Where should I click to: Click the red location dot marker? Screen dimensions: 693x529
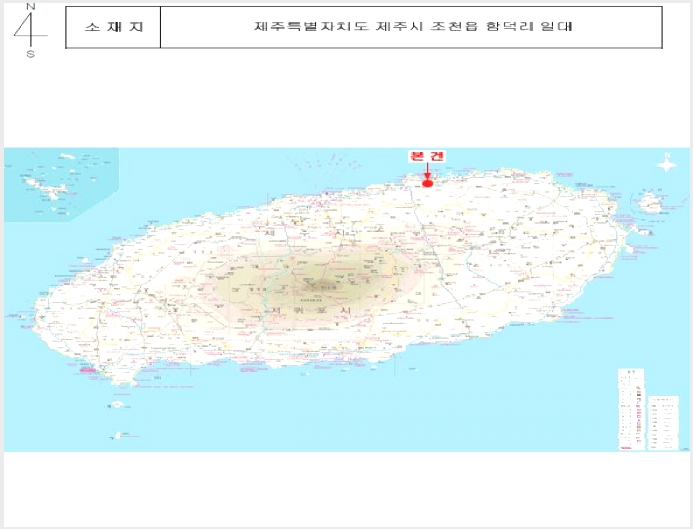click(x=427, y=183)
